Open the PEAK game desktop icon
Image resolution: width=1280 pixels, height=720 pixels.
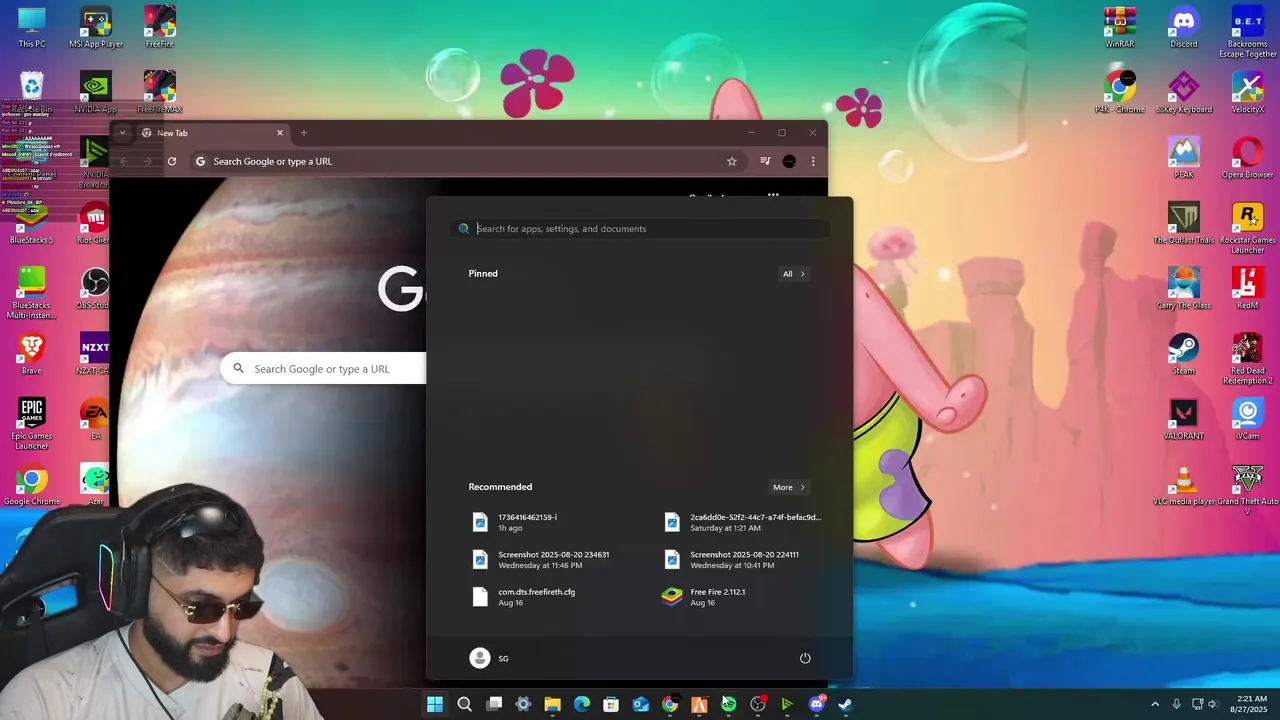[1184, 158]
